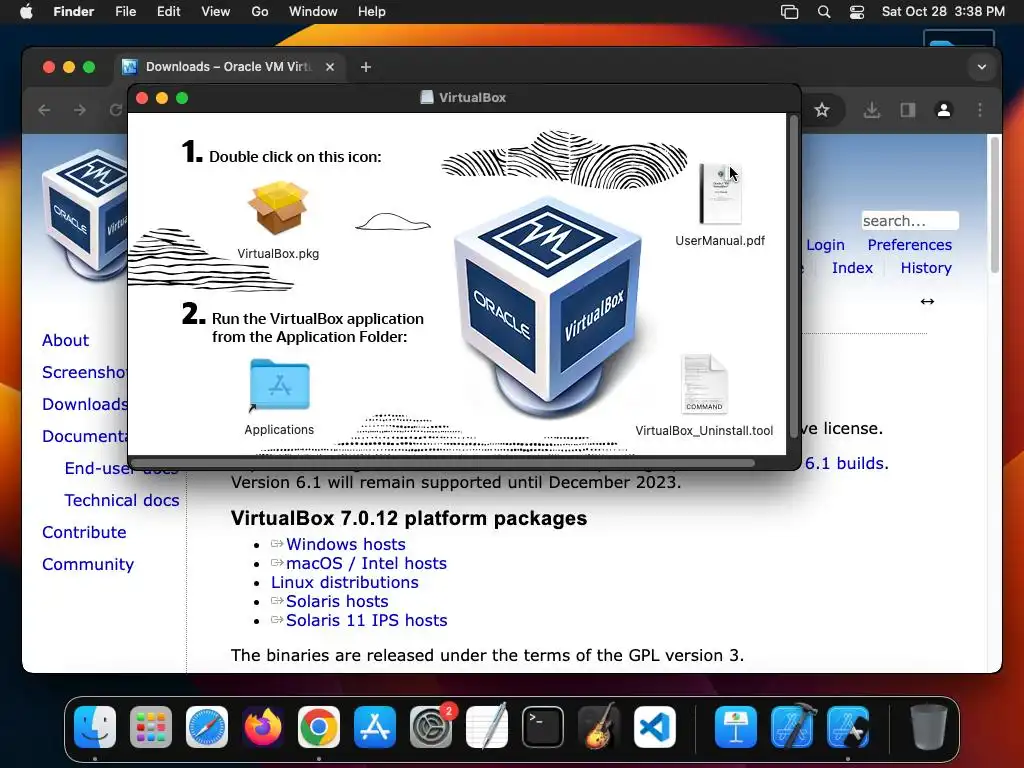Screen dimensions: 1024x768
Task: Open Control Center in menu bar
Action: [857, 12]
